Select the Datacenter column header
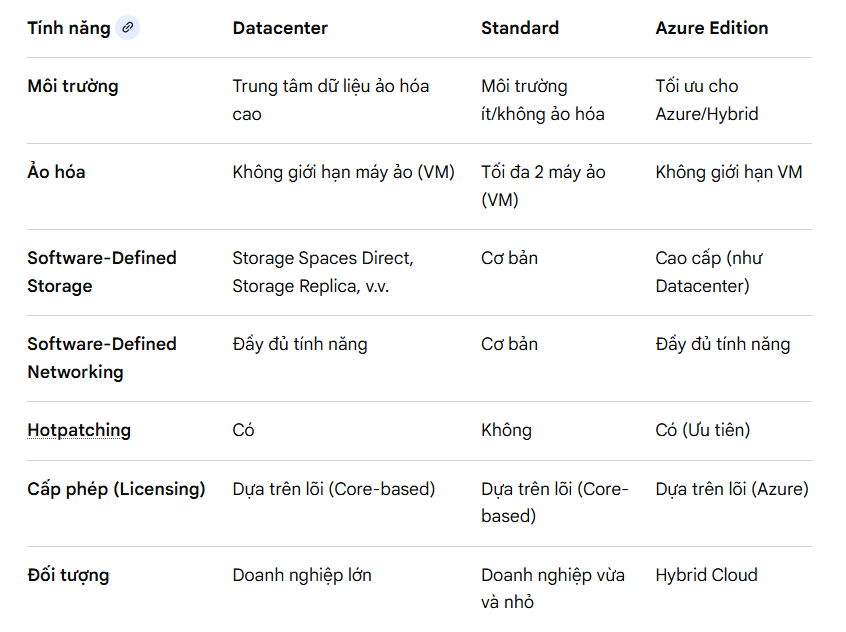Viewport: 846px width, 632px height. coord(280,28)
